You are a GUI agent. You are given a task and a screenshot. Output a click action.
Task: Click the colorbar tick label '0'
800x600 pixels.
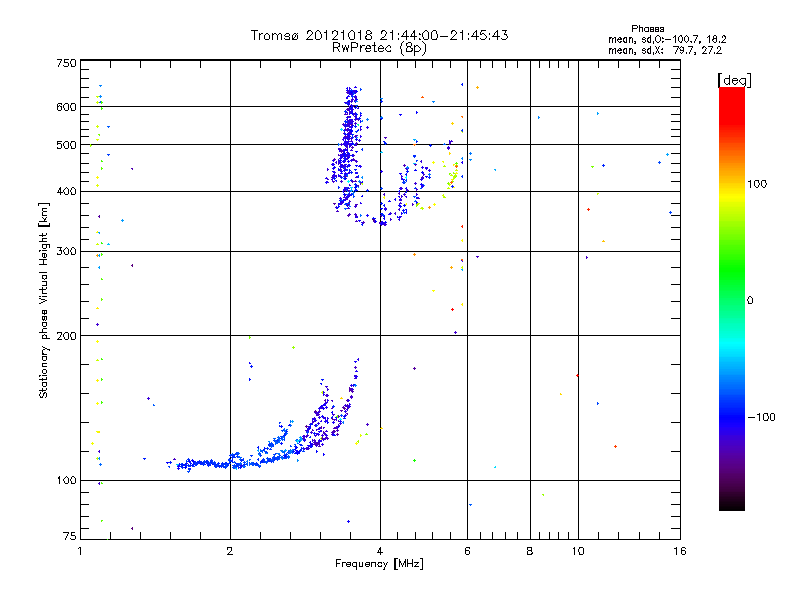[x=750, y=301]
